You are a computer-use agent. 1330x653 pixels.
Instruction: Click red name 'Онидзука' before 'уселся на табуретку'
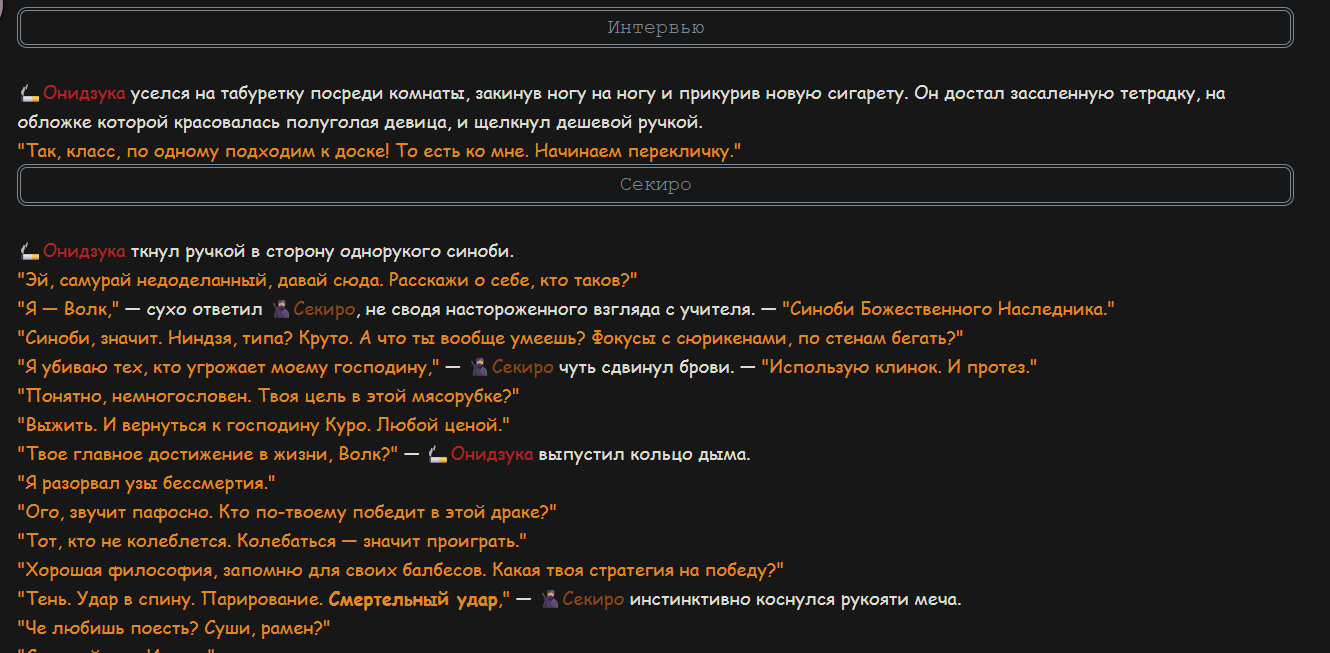[84, 94]
